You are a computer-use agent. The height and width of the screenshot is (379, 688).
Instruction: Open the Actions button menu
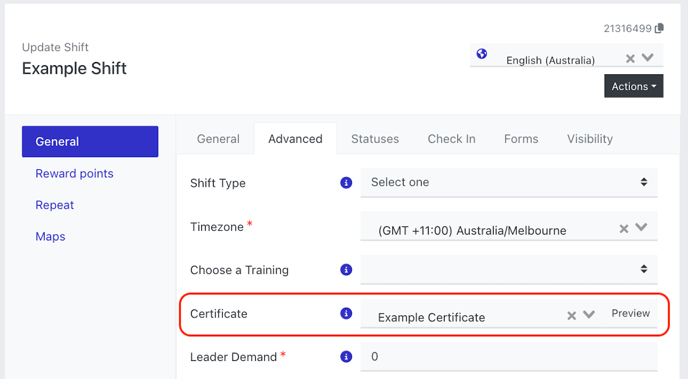click(634, 86)
